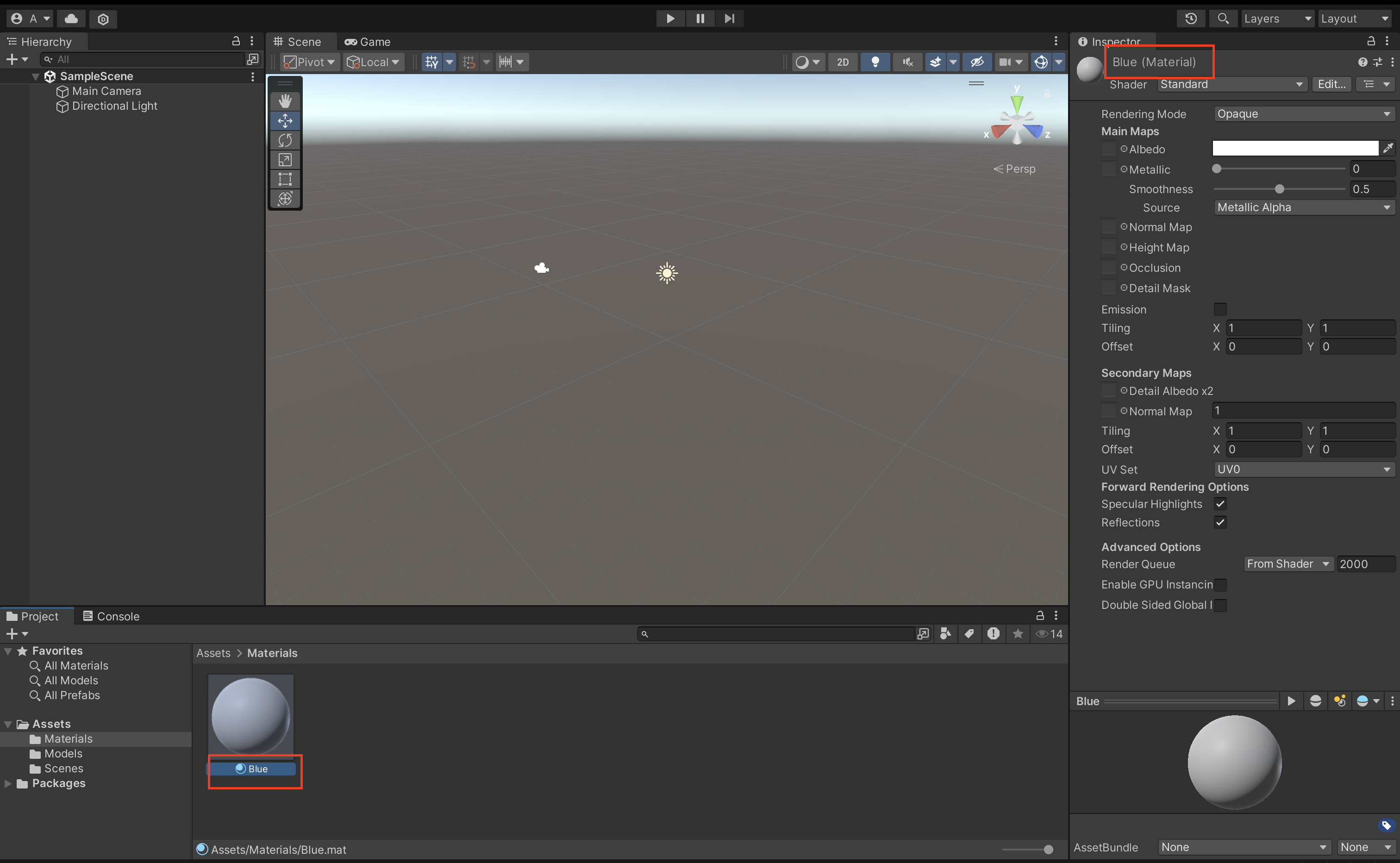Pick Albedo color with eyedropper icon

point(1388,149)
